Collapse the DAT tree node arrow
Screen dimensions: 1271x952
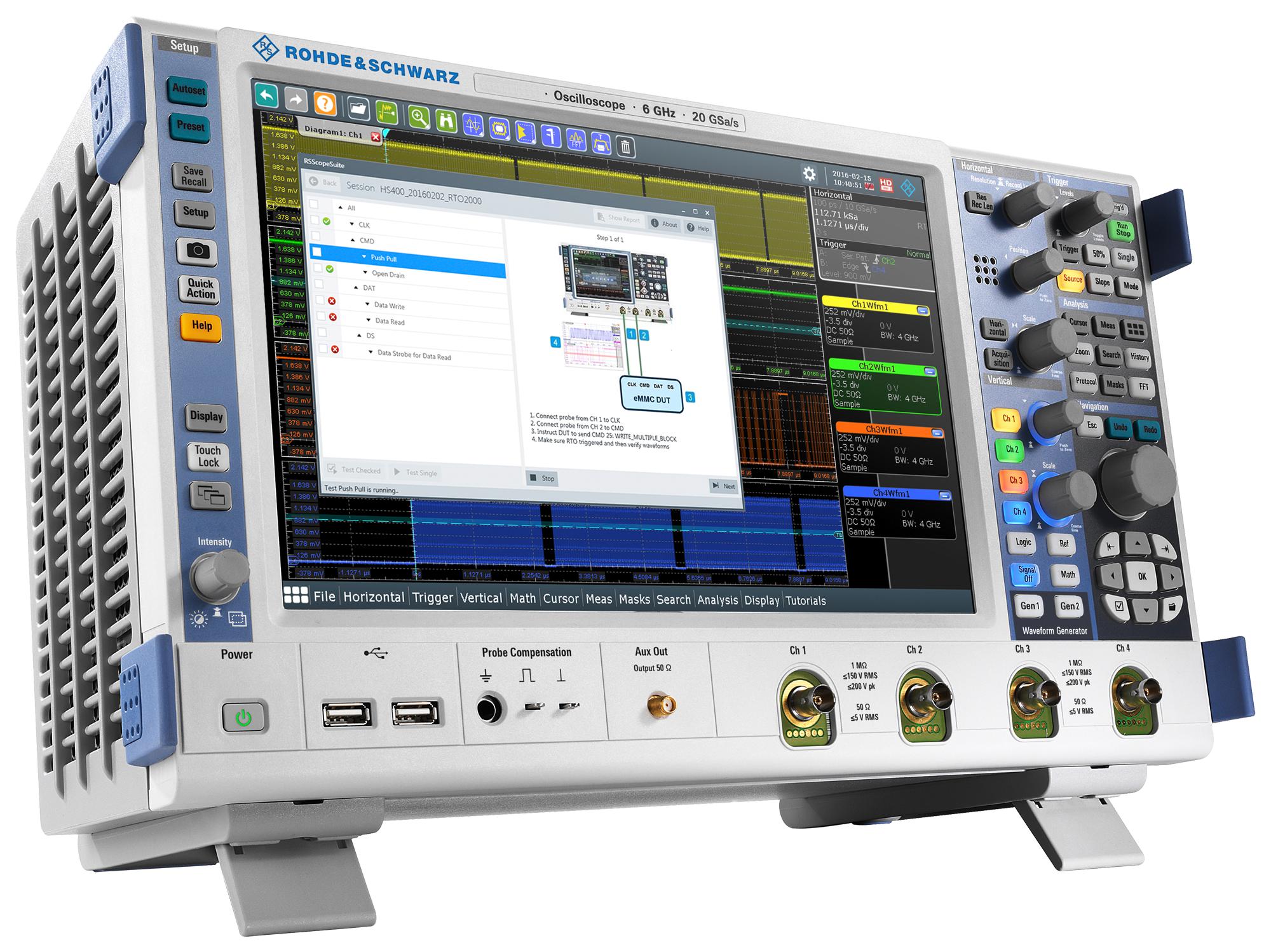pos(356,287)
